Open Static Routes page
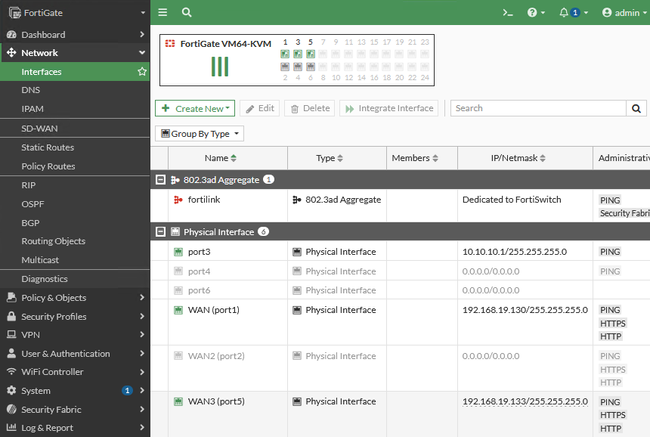Screen dimensions: 650x437 48,148
